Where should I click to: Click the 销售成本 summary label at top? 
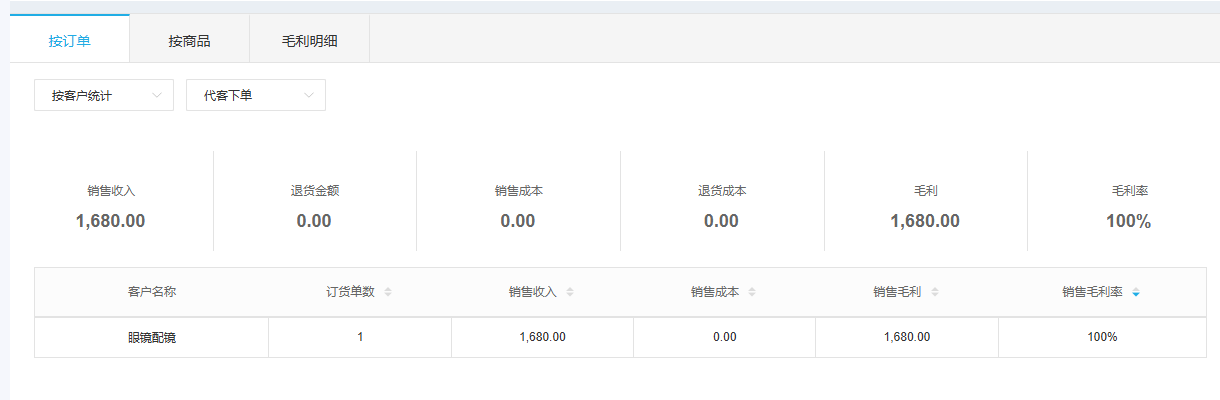(x=518, y=191)
